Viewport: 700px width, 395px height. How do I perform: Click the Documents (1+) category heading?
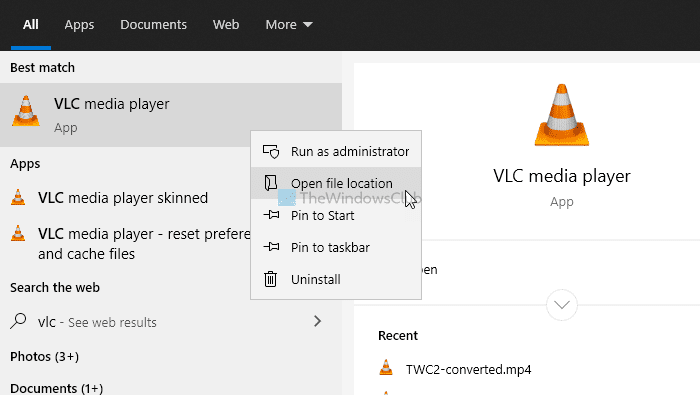click(x=57, y=388)
